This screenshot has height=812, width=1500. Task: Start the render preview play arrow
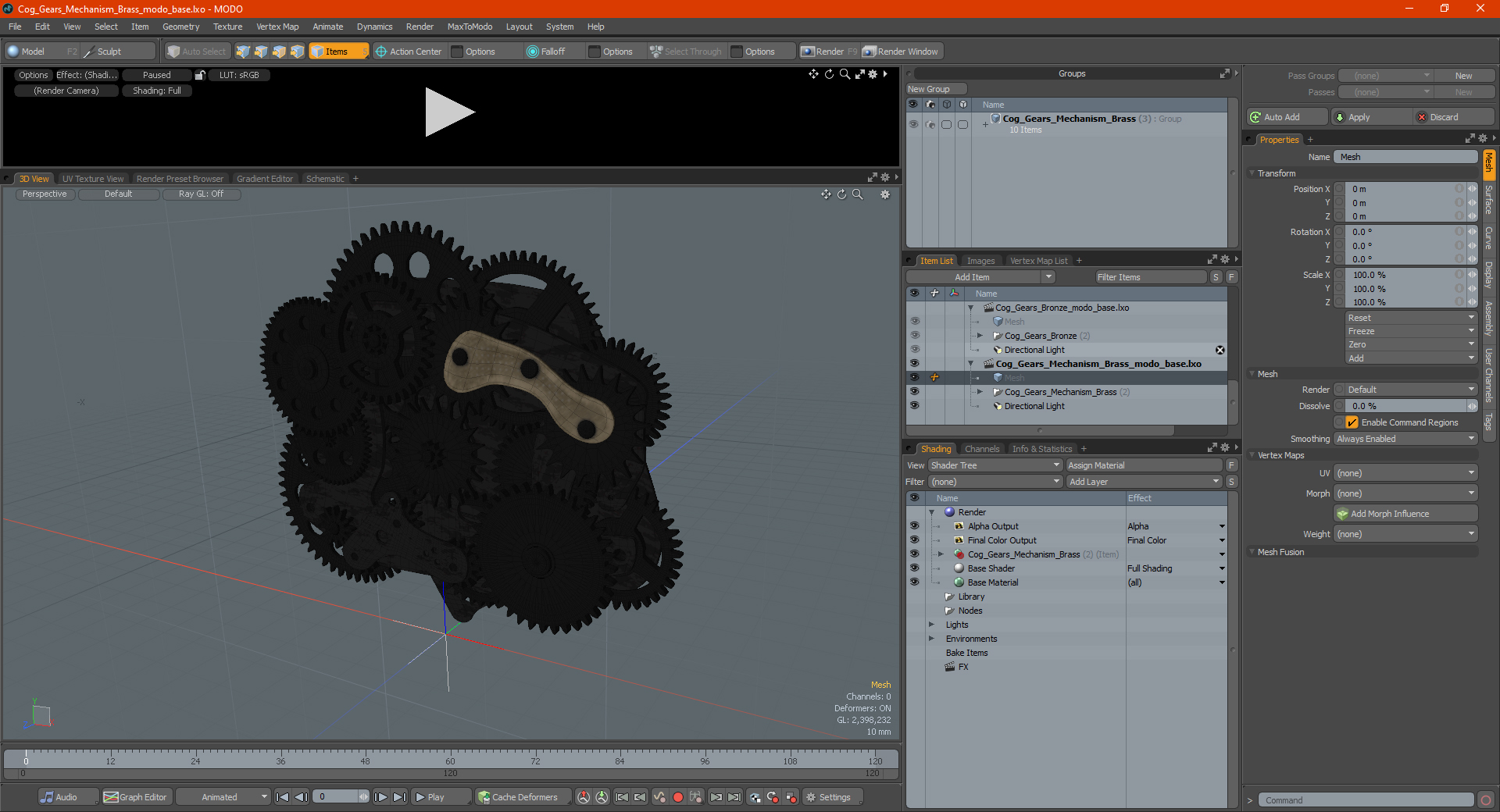coord(448,112)
